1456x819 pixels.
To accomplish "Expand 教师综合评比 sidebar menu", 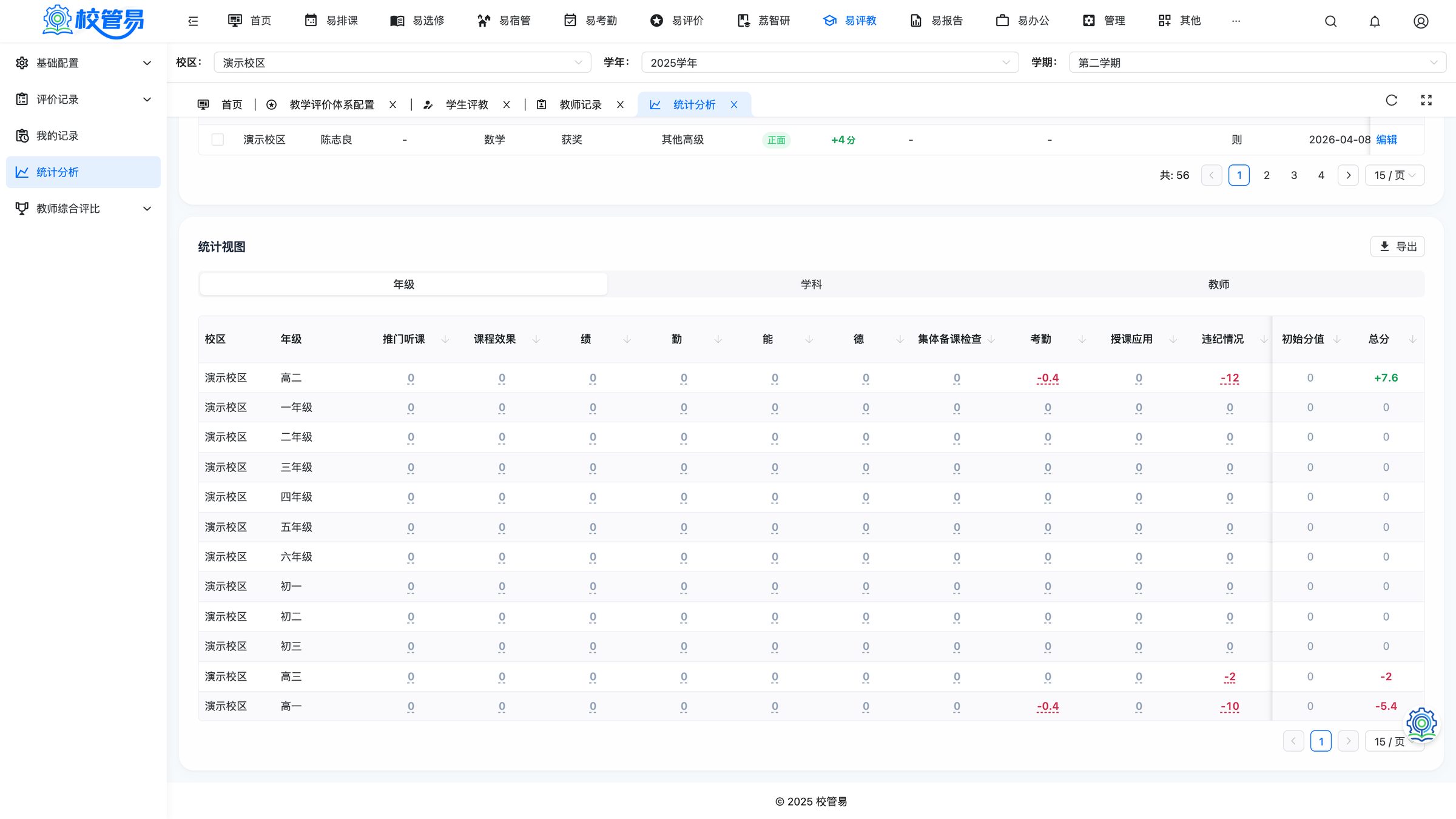I will (83, 209).
